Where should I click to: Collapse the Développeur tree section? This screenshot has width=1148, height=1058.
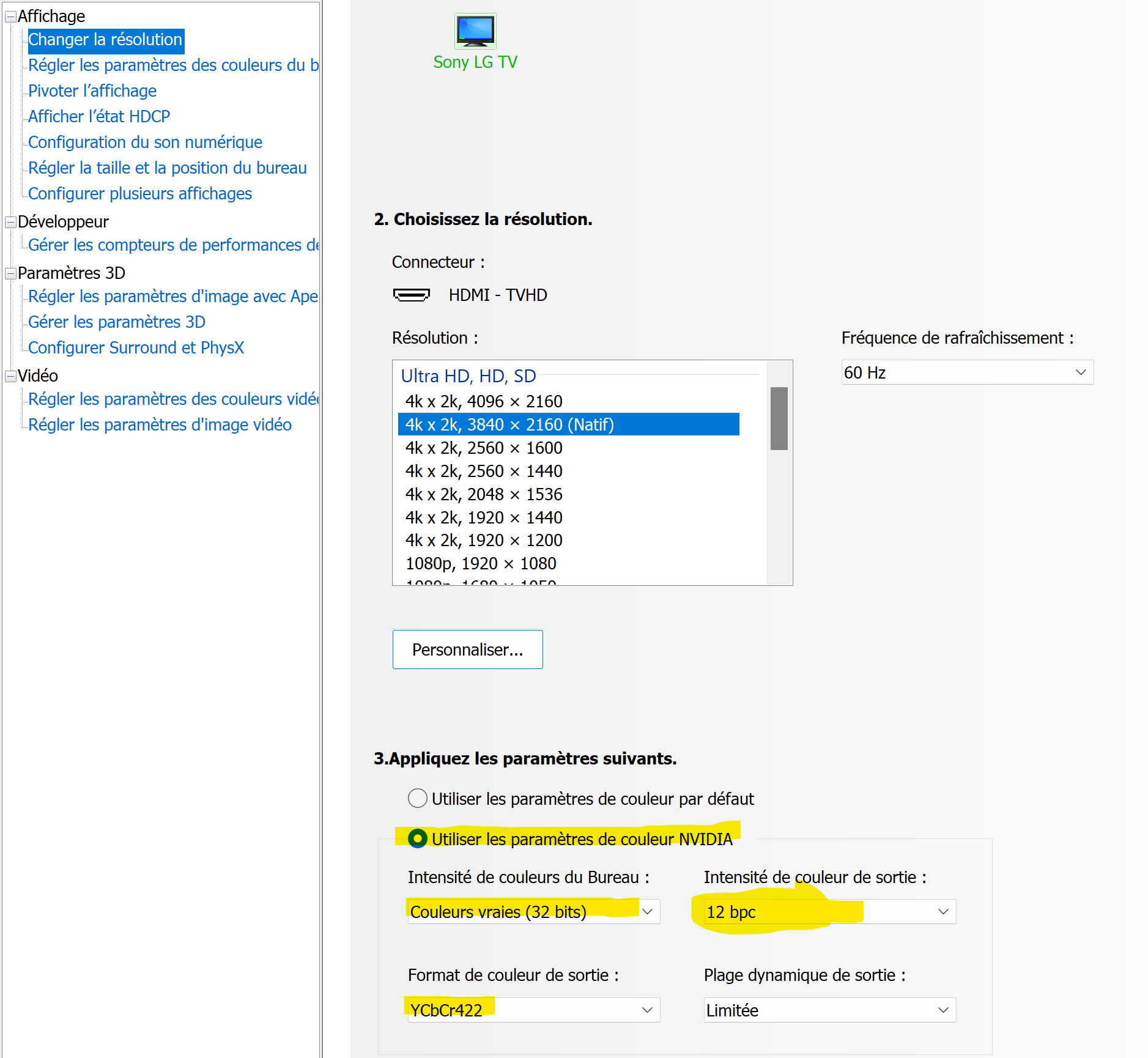[10, 222]
